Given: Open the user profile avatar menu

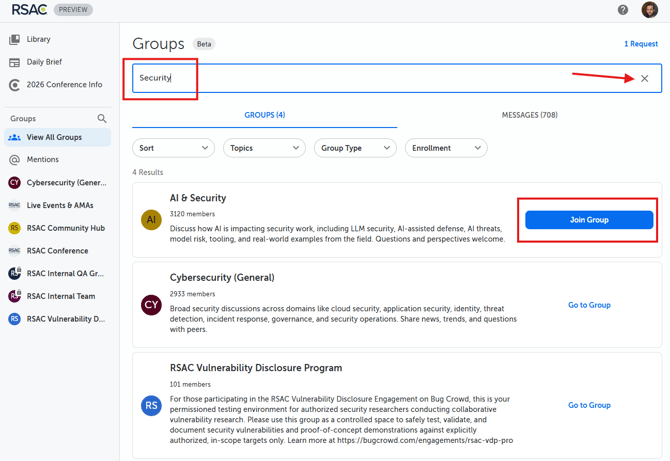Looking at the screenshot, I should tap(649, 10).
